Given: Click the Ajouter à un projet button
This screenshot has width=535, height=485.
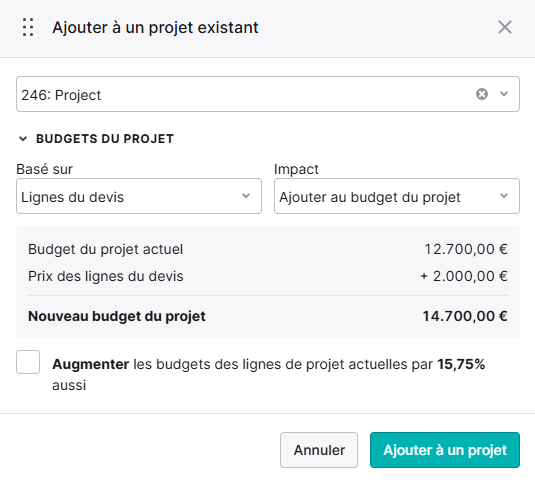Looking at the screenshot, I should (x=445, y=450).
